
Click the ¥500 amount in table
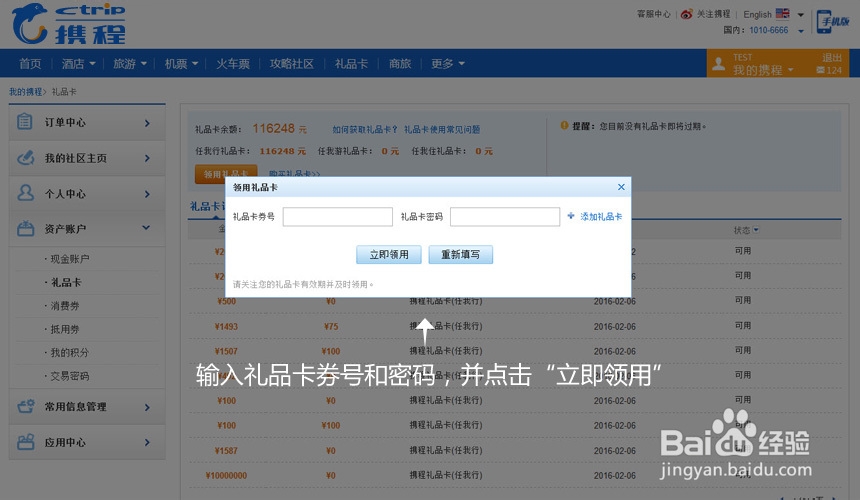(x=226, y=302)
